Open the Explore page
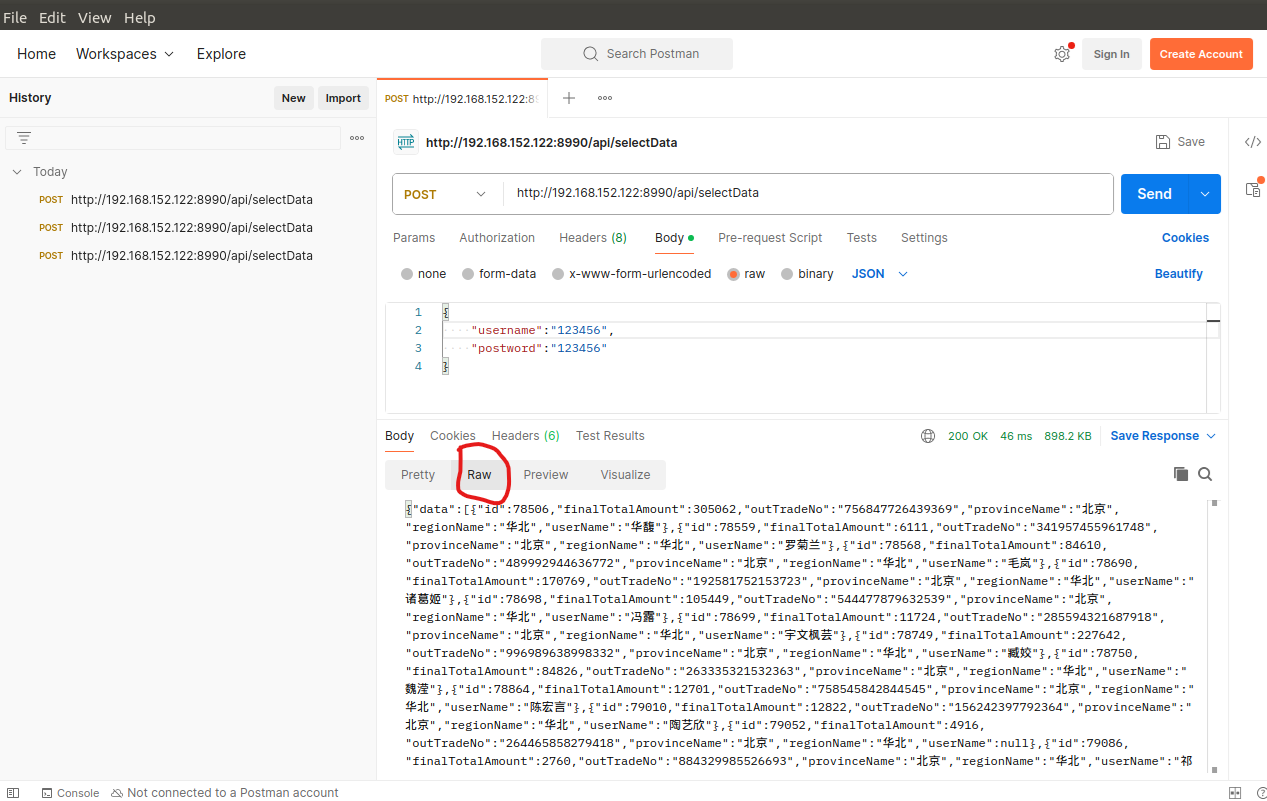1267x801 pixels. (x=221, y=54)
